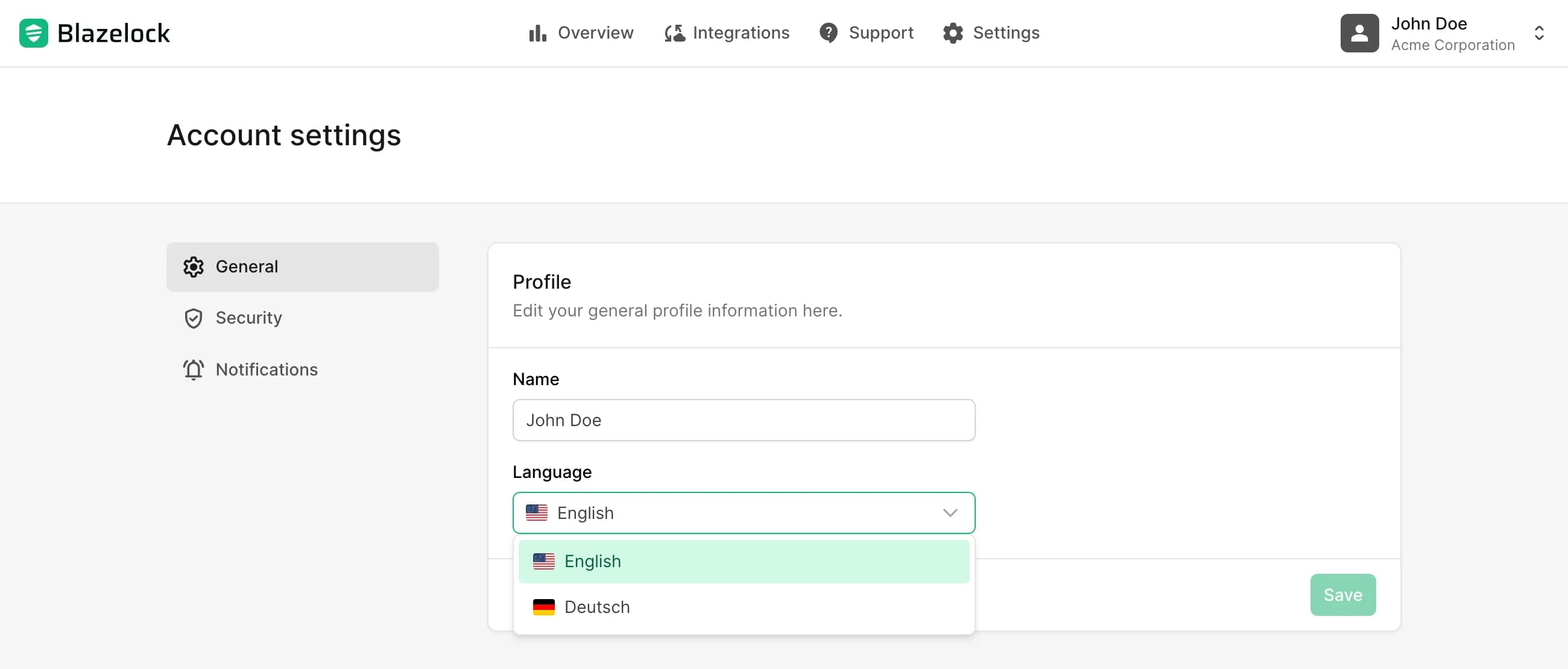The height and width of the screenshot is (669, 1568).
Task: Click the German flag next to Deutsch
Action: click(543, 606)
